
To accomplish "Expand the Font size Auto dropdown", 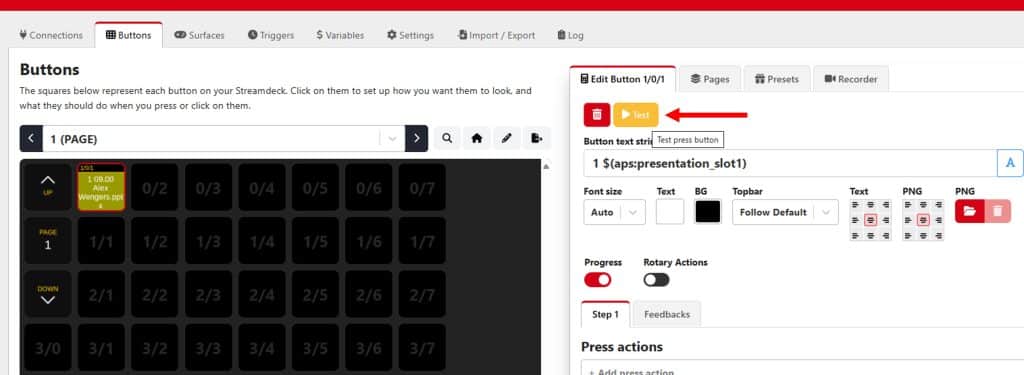I will 614,212.
